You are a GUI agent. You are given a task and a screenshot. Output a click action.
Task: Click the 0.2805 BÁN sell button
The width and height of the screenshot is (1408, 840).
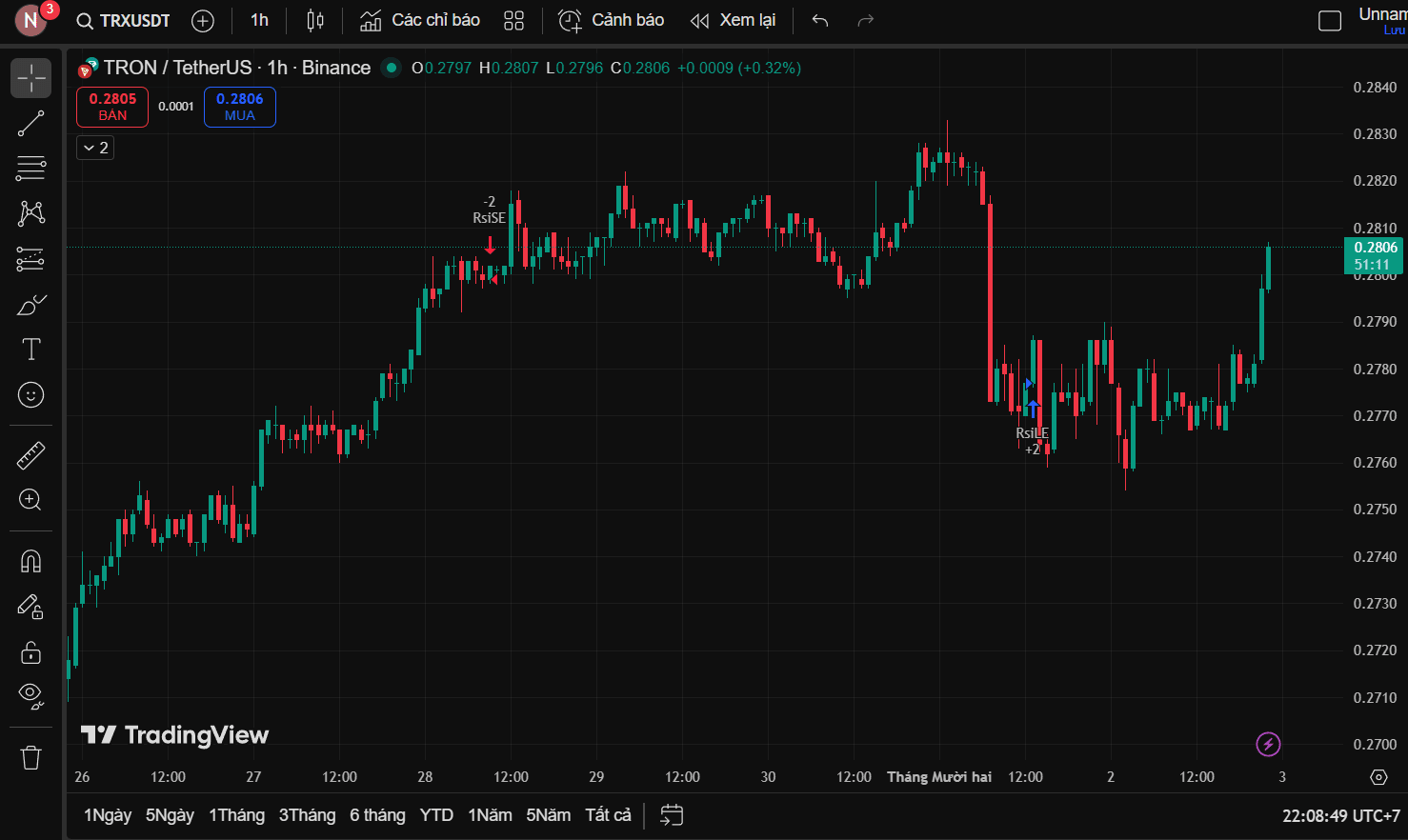click(112, 107)
